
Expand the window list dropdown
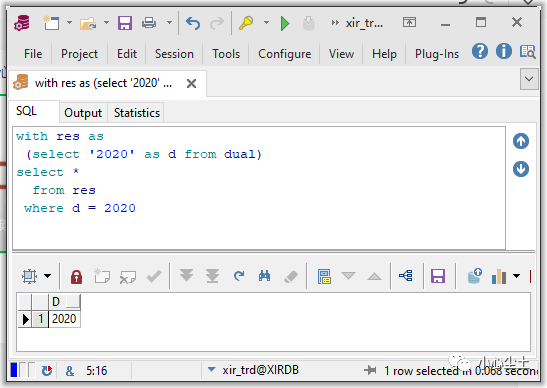529,79
